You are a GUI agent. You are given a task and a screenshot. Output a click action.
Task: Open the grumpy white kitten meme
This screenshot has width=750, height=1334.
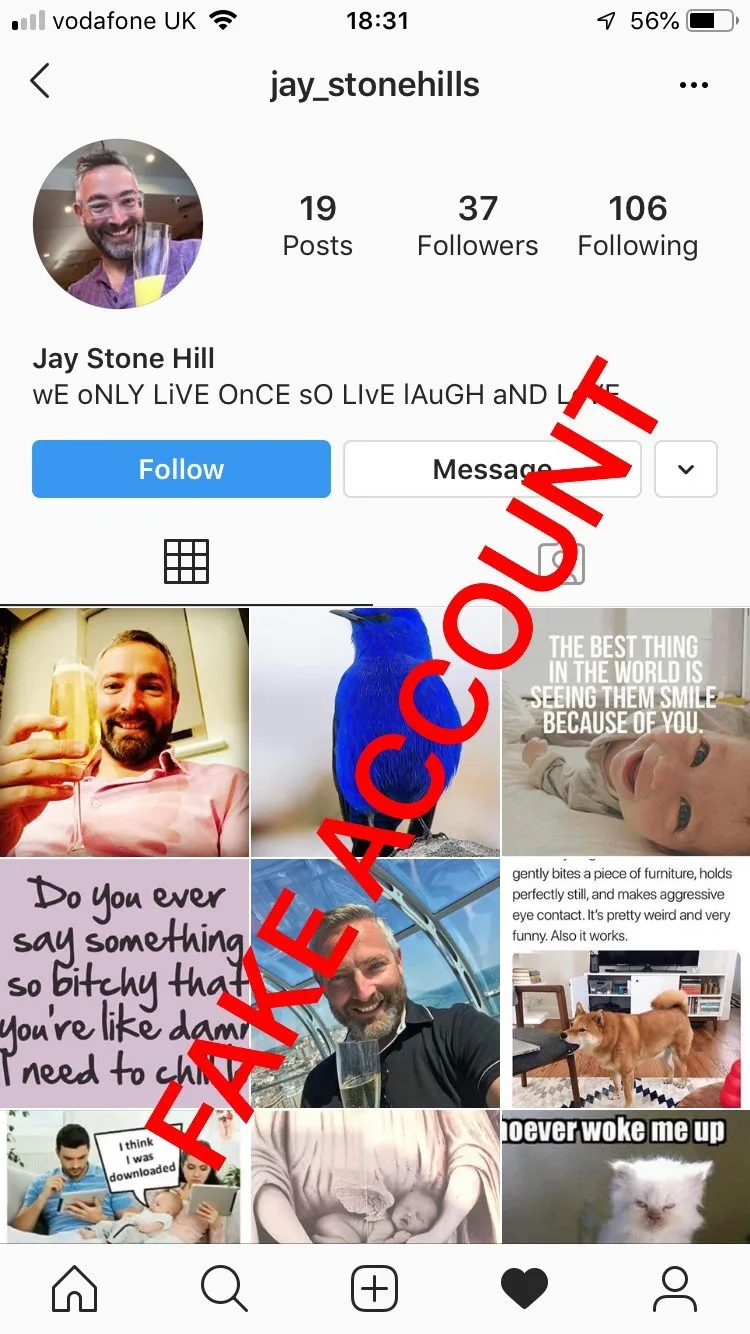626,1177
